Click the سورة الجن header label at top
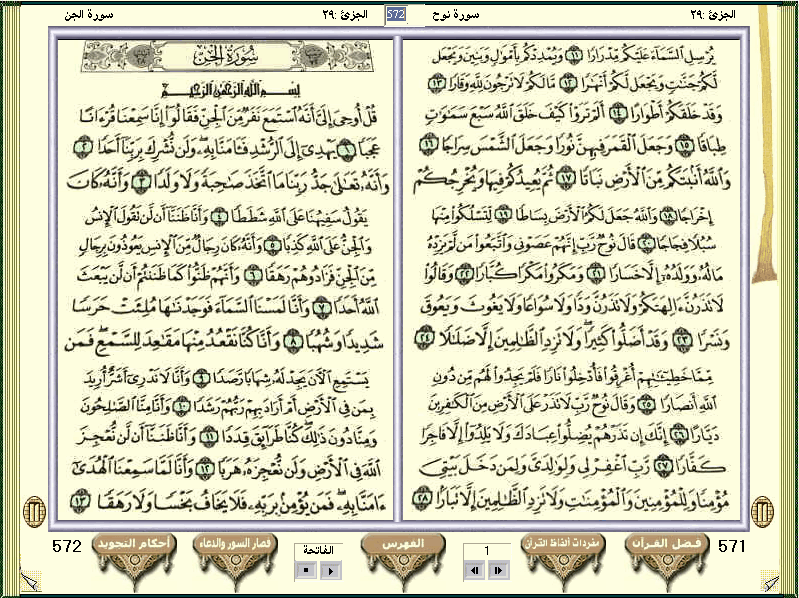The width and height of the screenshot is (799, 598). [x=89, y=14]
